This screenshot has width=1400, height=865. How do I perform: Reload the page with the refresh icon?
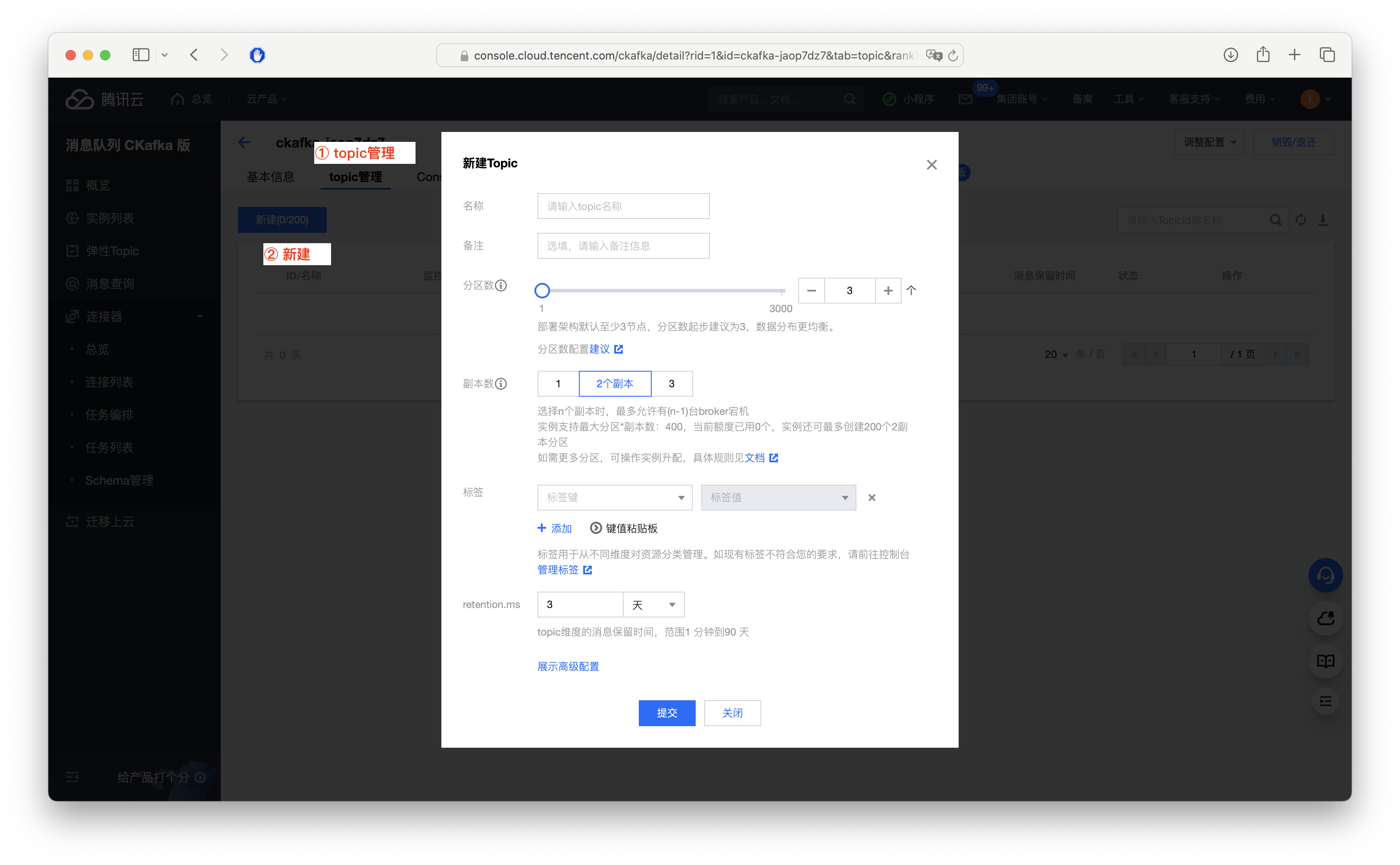pyautogui.click(x=953, y=56)
